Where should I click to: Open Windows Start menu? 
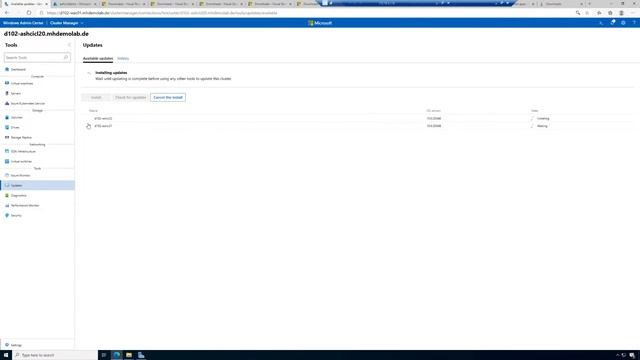[x=6, y=355]
